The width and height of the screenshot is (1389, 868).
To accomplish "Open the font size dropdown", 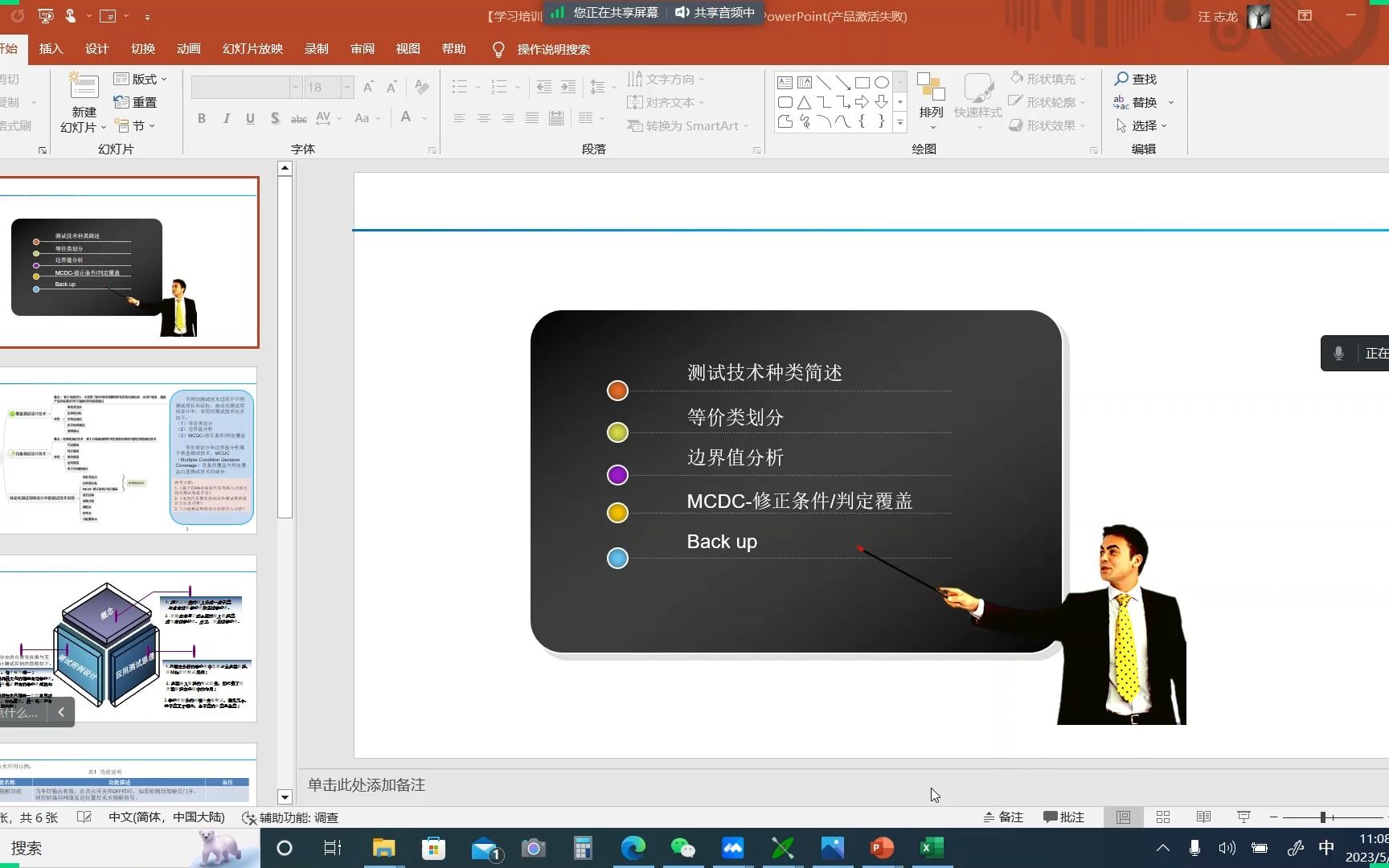I will (346, 87).
